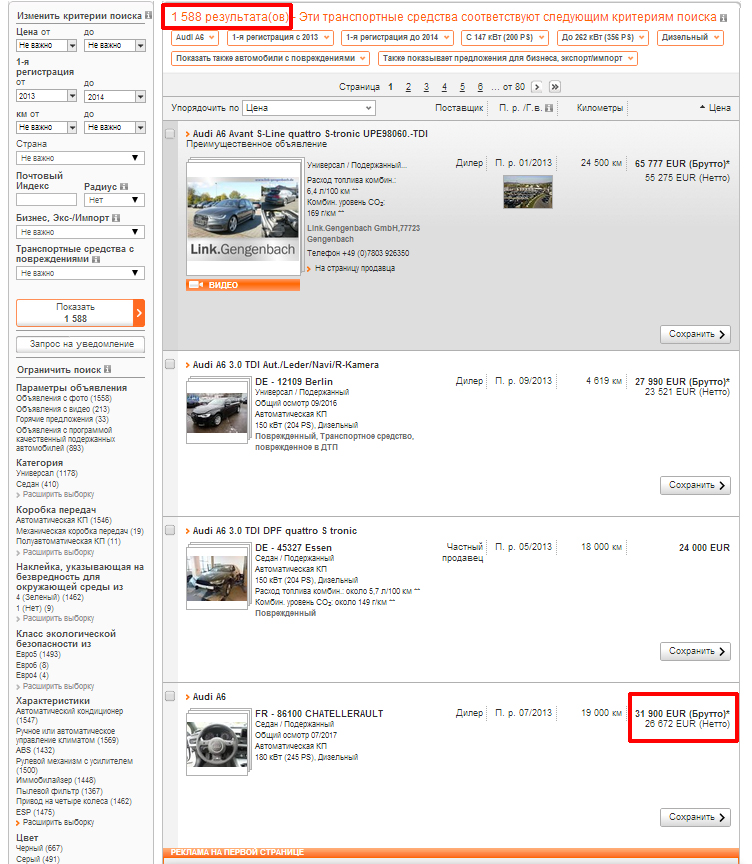This screenshot has width=752, height=864.
Task: Open registration to 2014 dropdown
Action: (115, 97)
